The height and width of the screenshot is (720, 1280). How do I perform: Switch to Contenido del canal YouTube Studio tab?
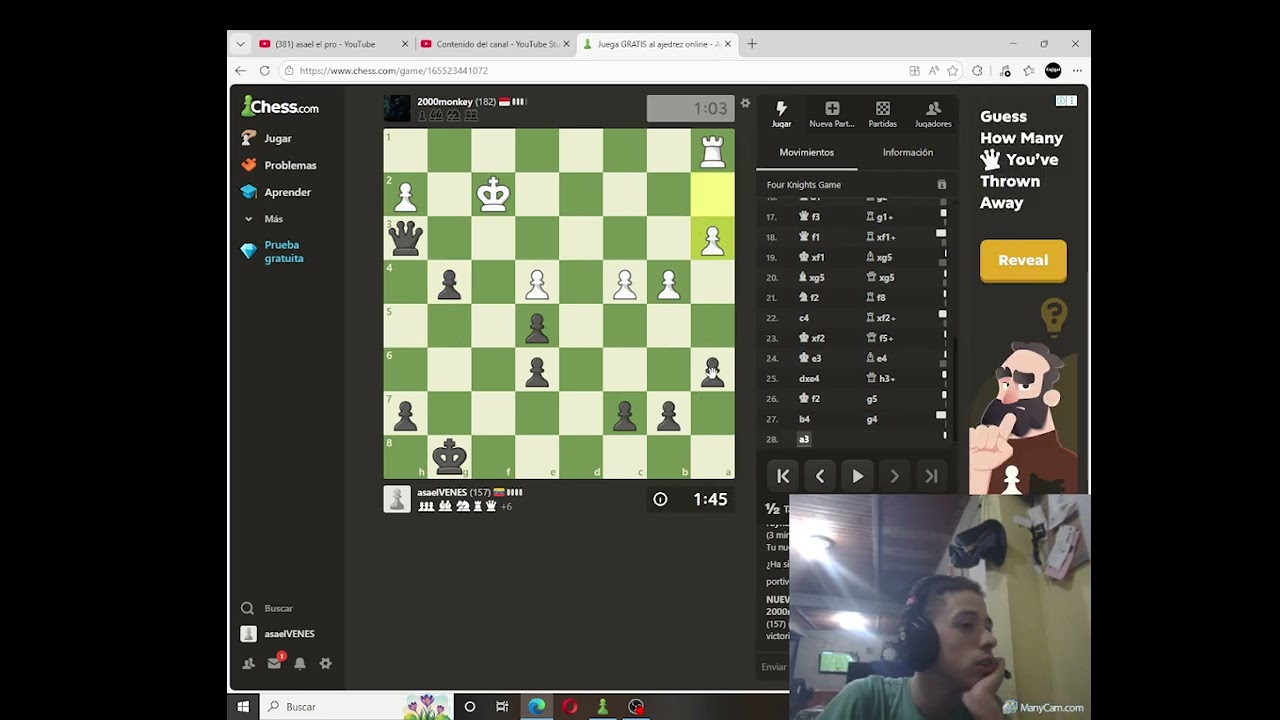496,44
